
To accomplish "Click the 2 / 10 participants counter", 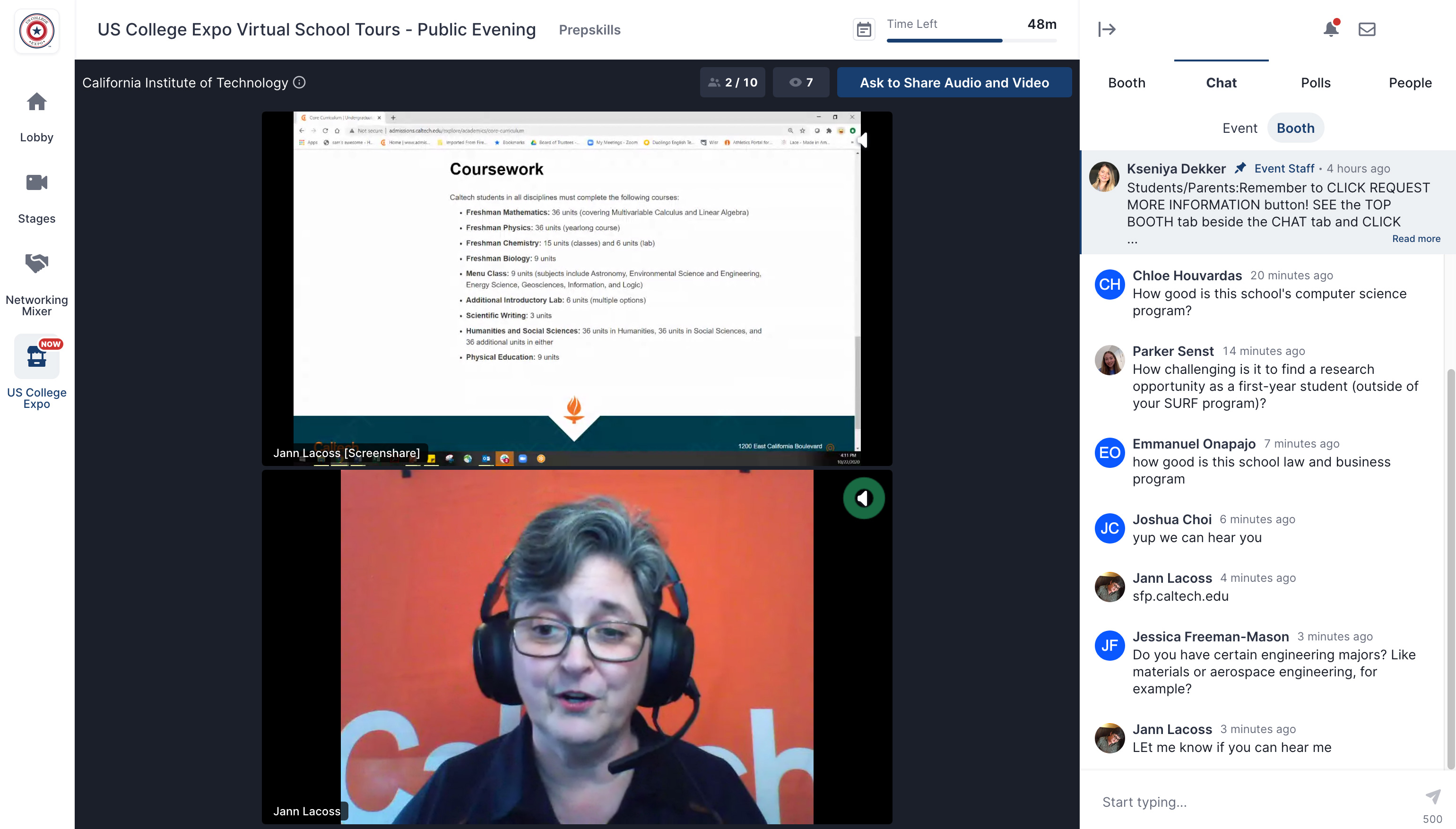I will 732,83.
